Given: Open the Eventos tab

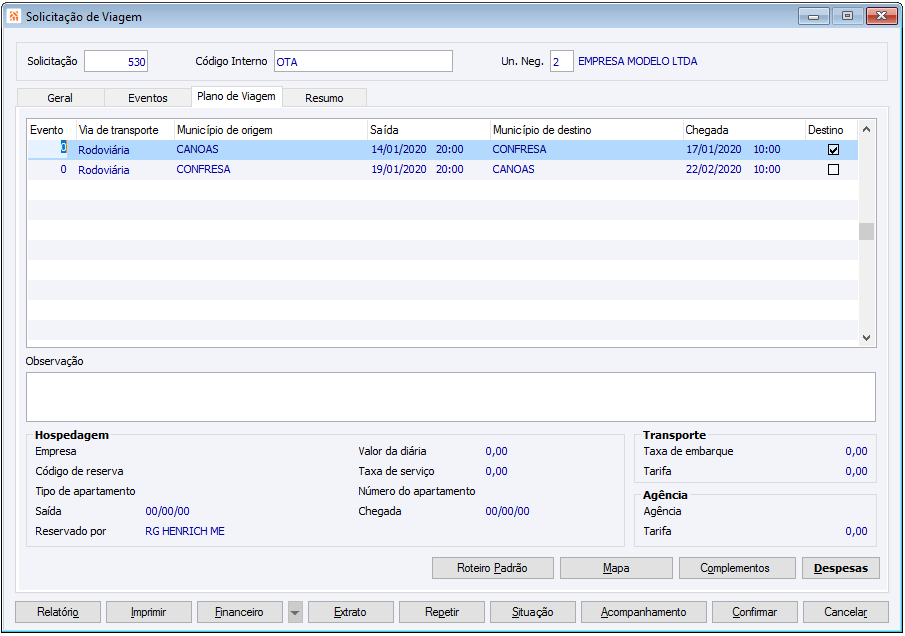Looking at the screenshot, I should [x=148, y=98].
